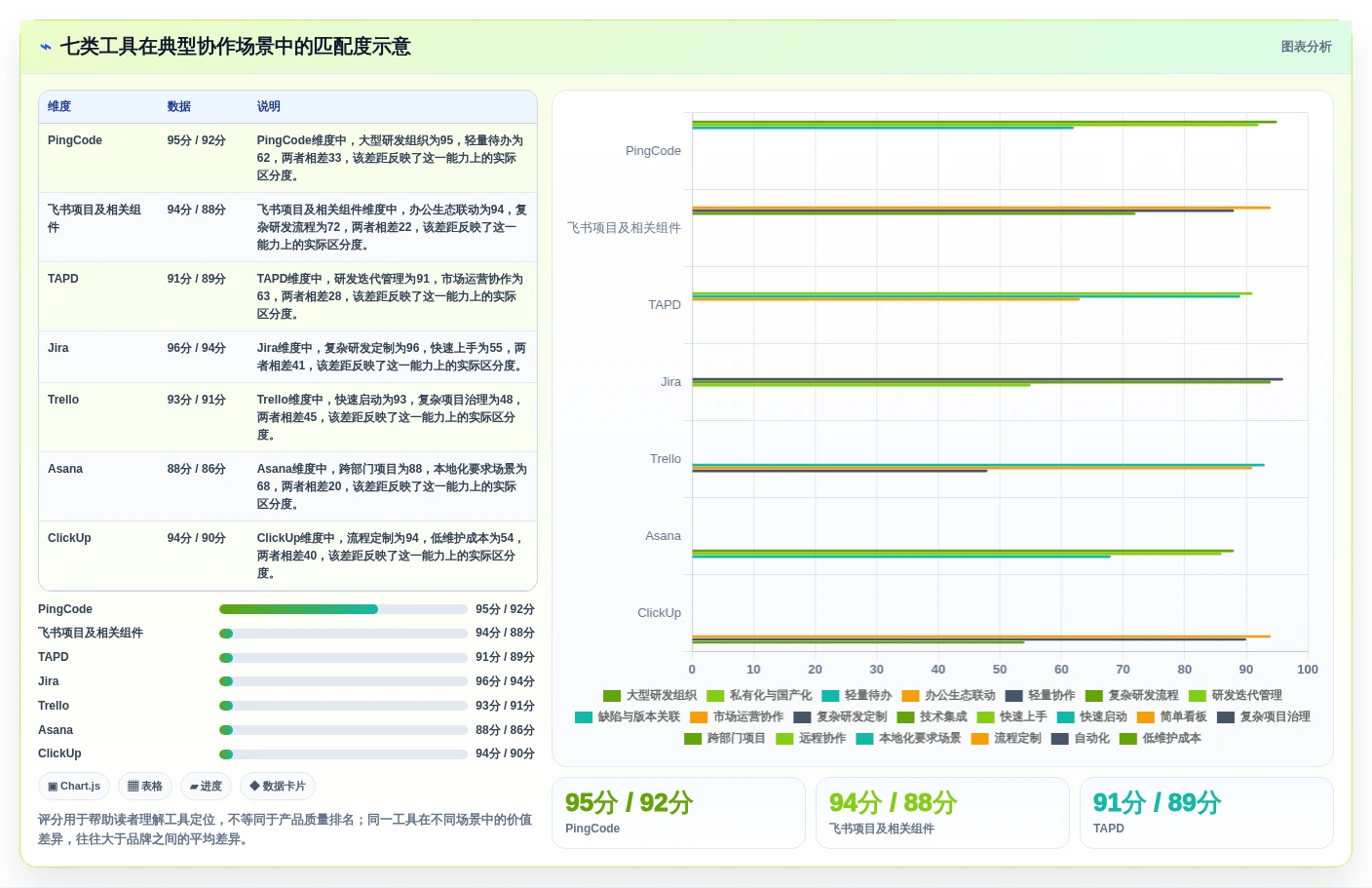Viewport: 1372px width, 888px height.
Task: Click PingCode in the table's first row
Action: tap(75, 140)
